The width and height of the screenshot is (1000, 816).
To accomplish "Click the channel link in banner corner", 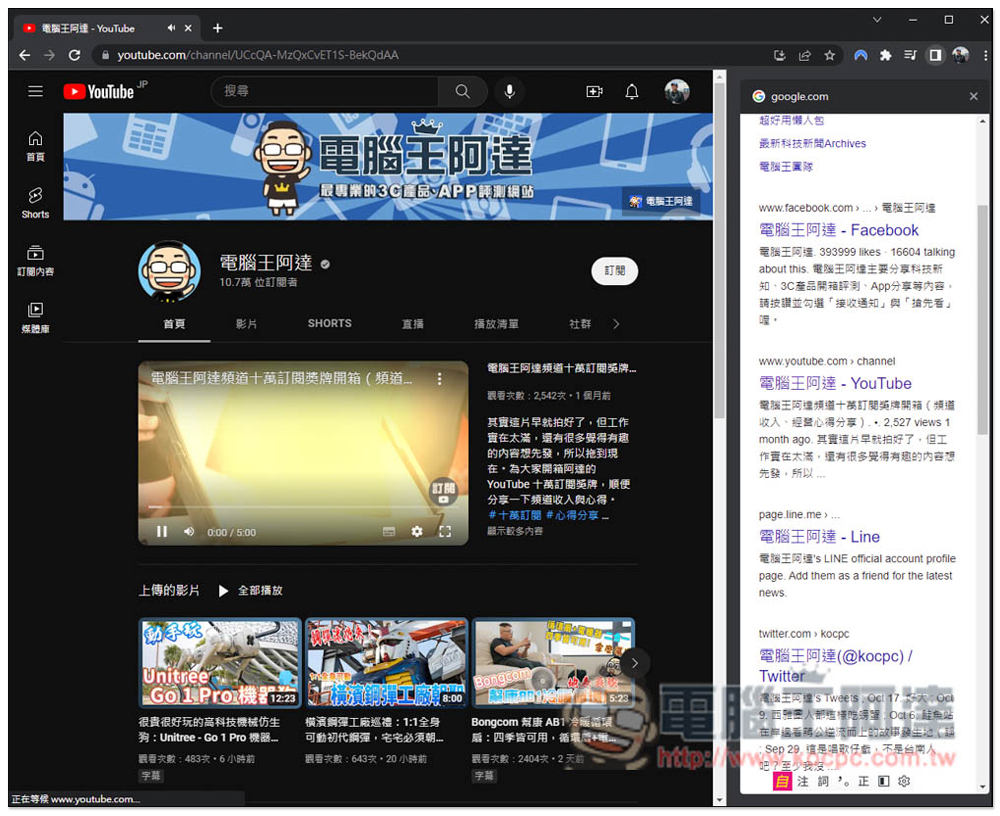I will 661,201.
